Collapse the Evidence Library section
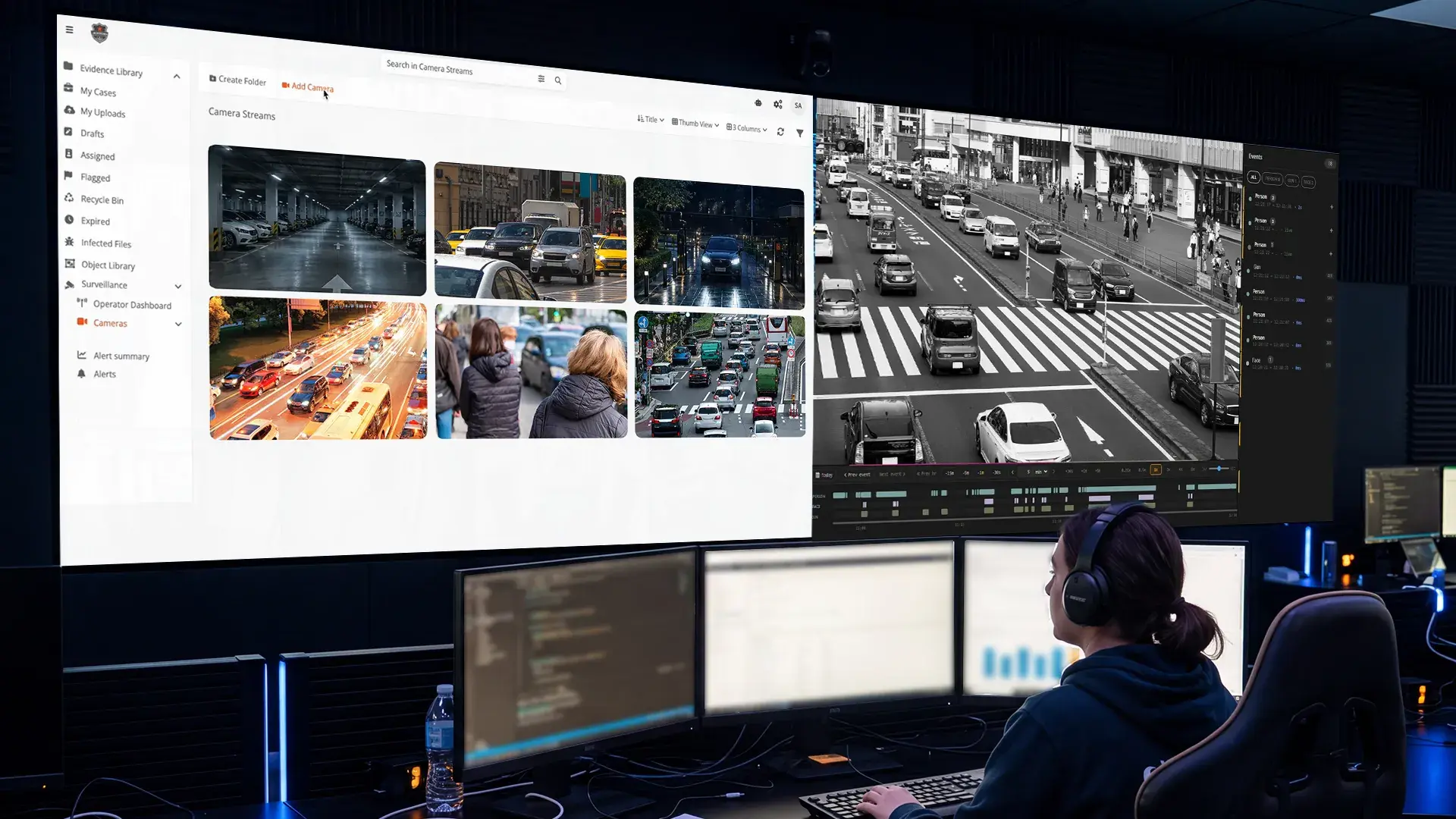The height and width of the screenshot is (819, 1456). 177,76
